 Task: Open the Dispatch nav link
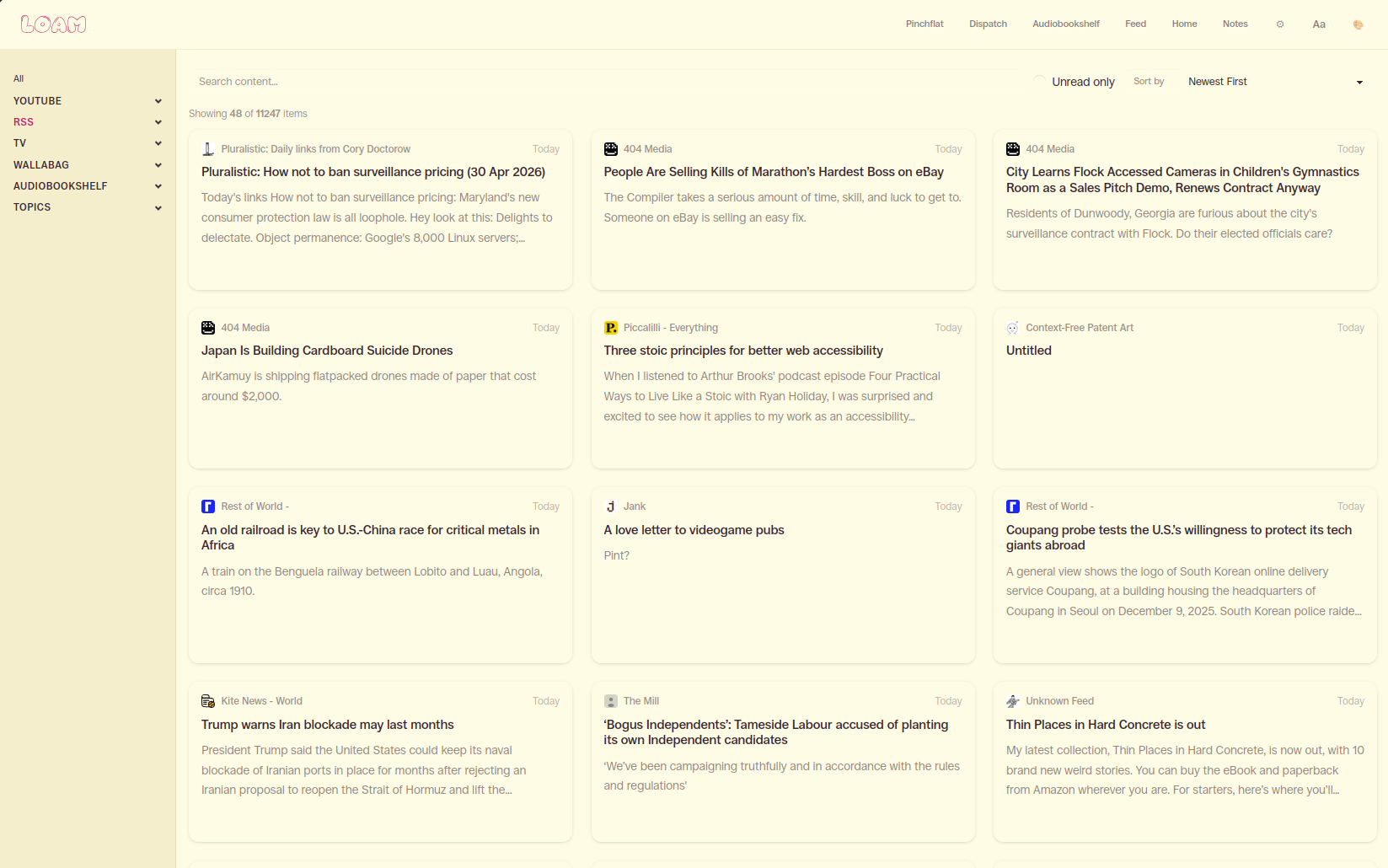tap(988, 24)
